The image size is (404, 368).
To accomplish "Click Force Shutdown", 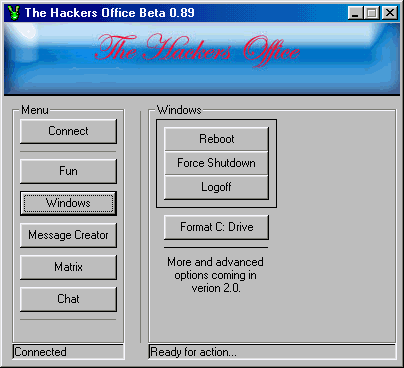I will [x=216, y=163].
